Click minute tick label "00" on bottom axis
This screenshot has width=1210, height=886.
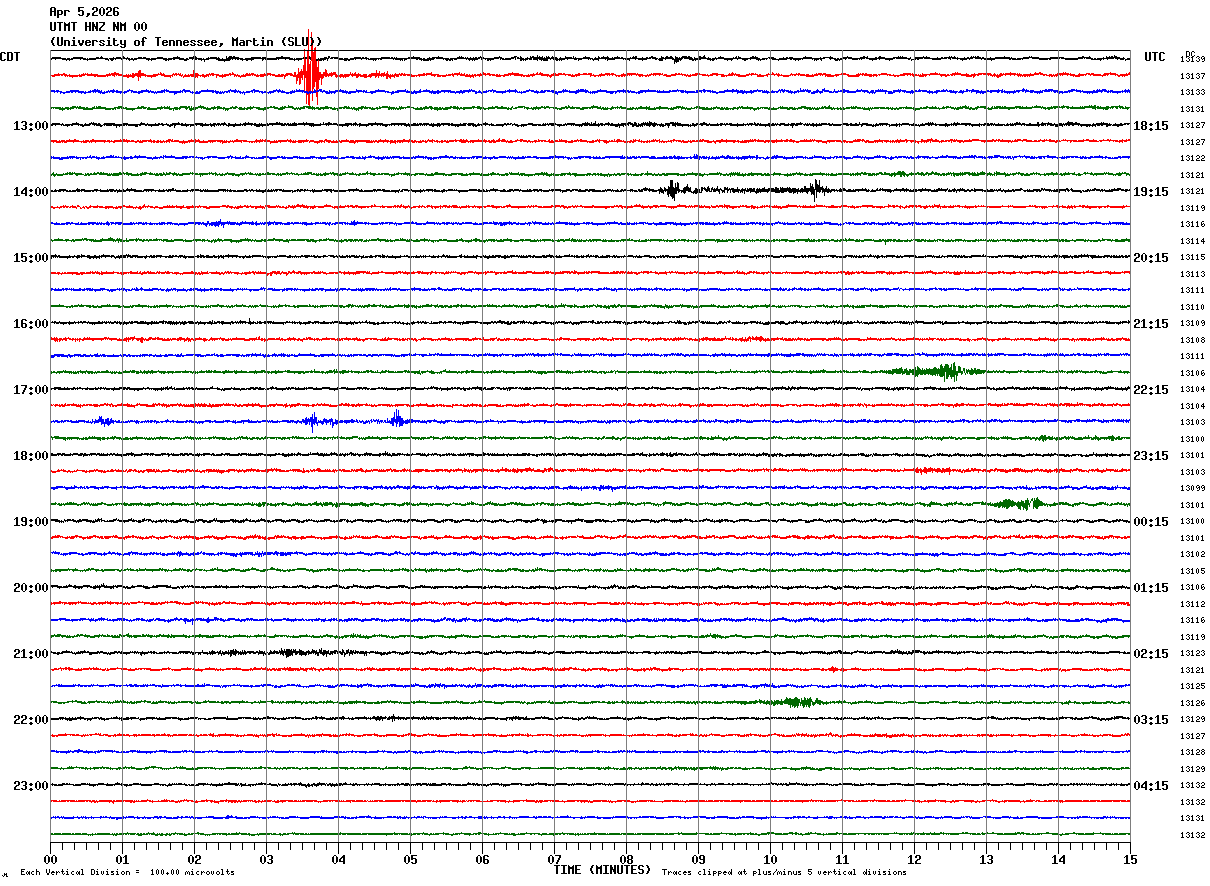50,859
